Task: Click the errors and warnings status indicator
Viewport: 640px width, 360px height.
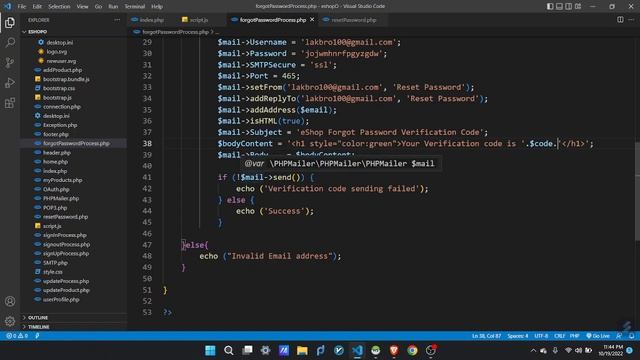Action: (17, 336)
